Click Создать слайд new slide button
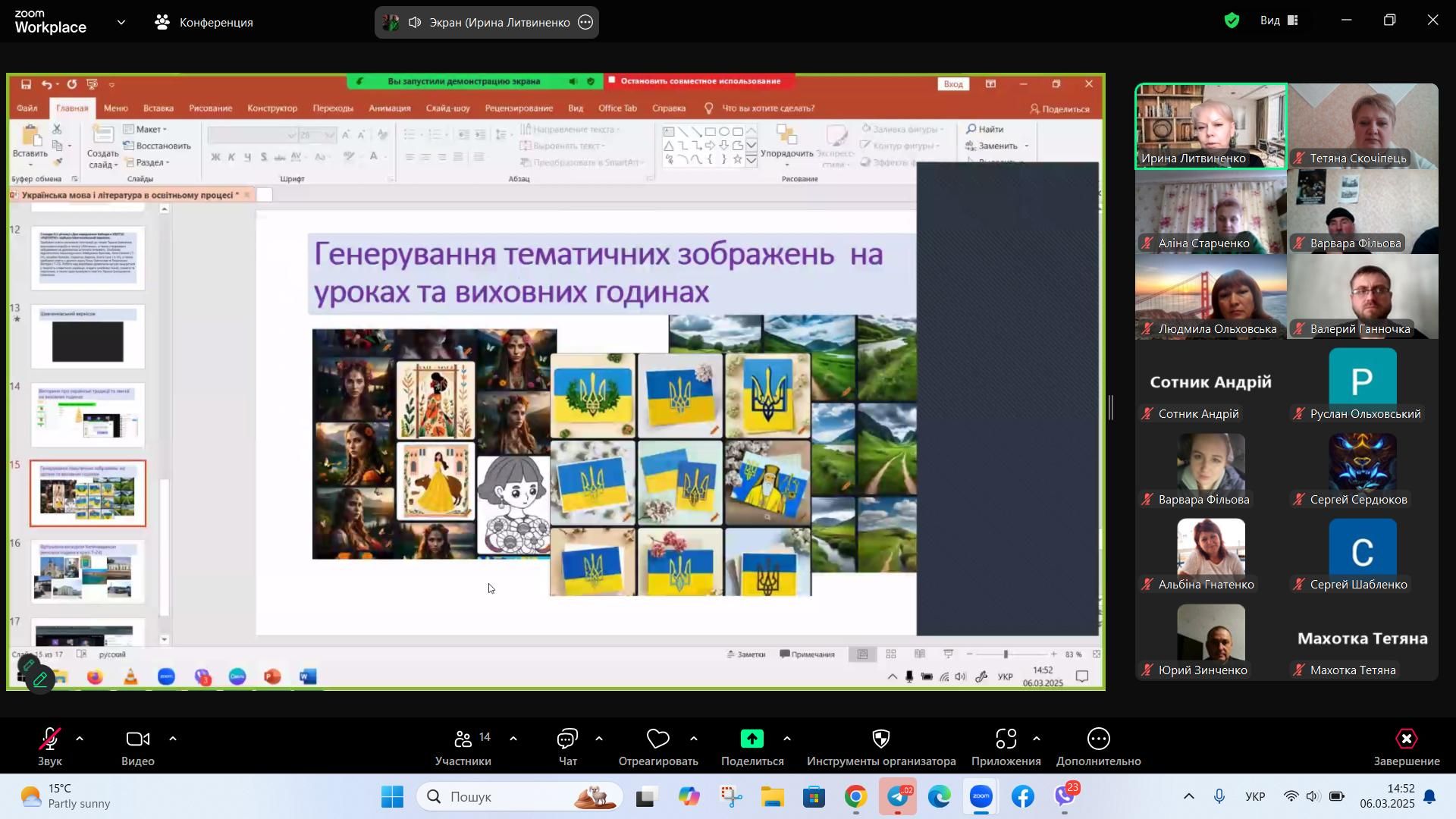The image size is (1456, 819). [102, 146]
